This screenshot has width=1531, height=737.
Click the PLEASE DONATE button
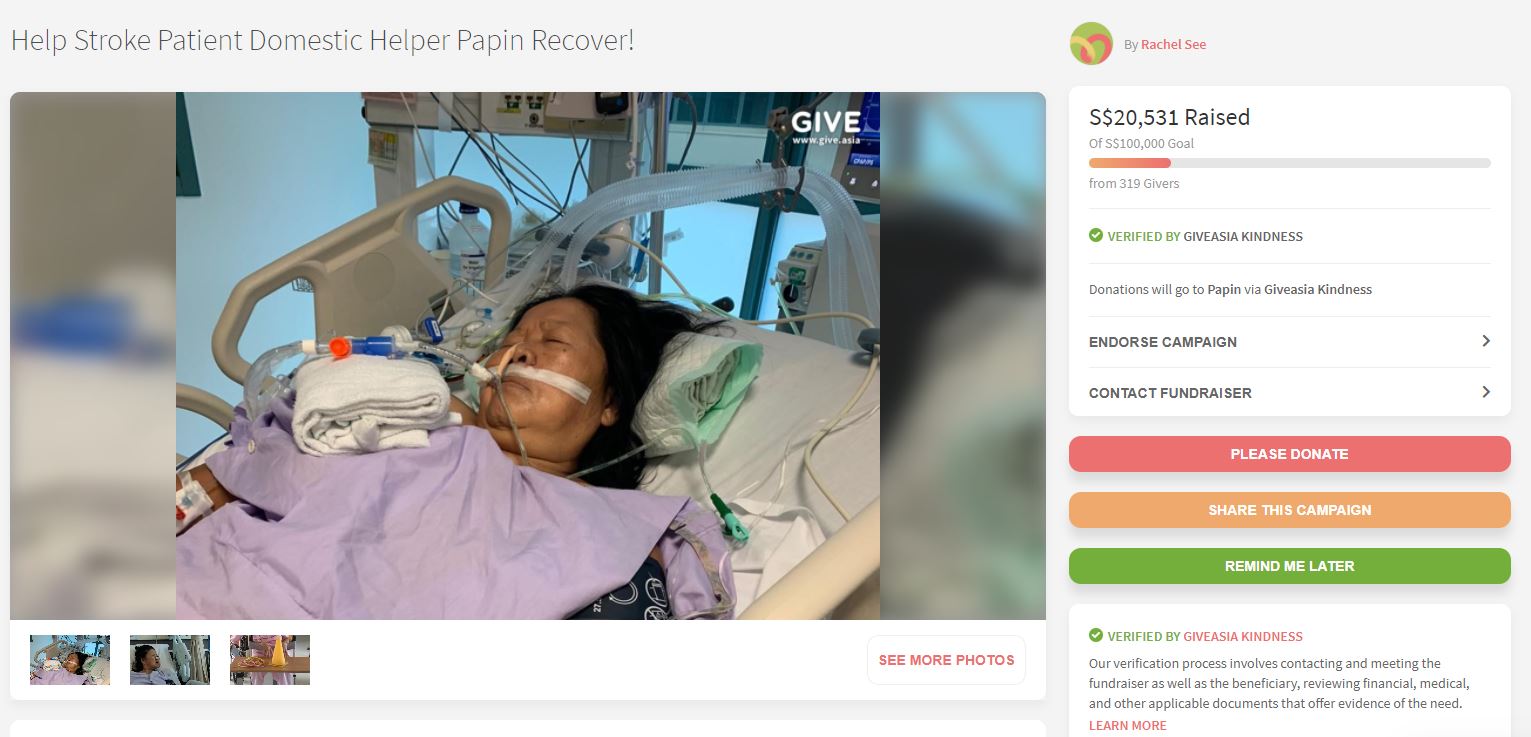click(x=1290, y=454)
